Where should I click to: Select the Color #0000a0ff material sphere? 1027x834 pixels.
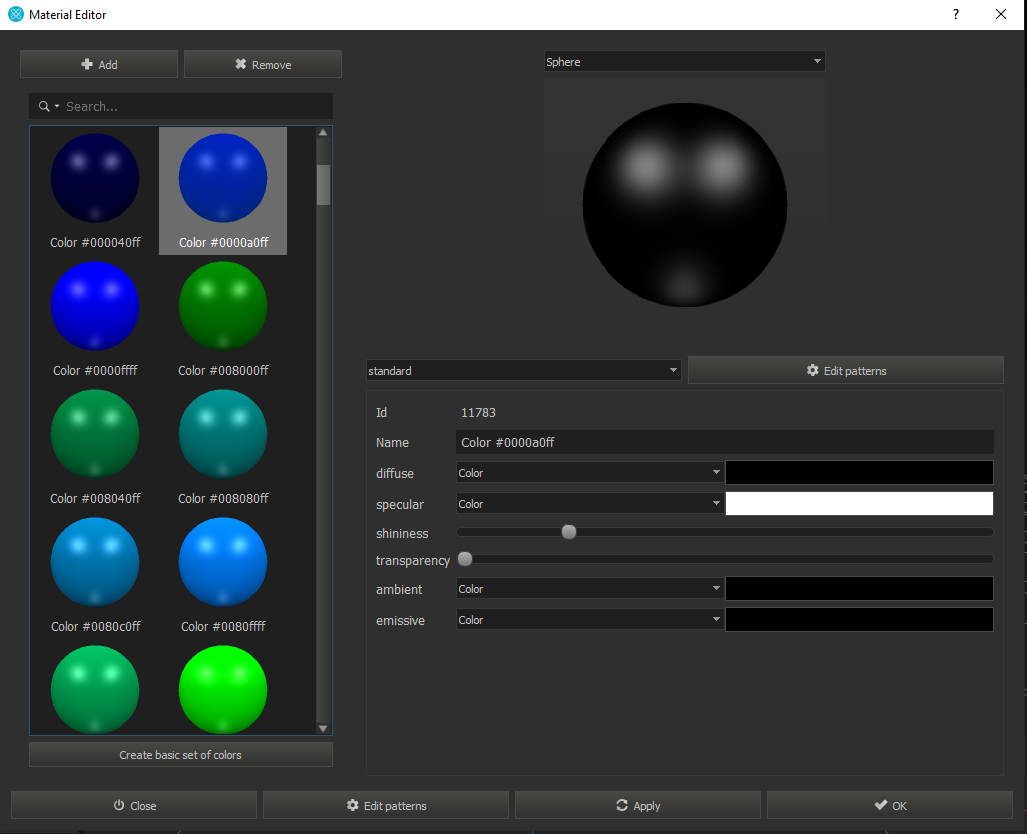click(x=223, y=178)
